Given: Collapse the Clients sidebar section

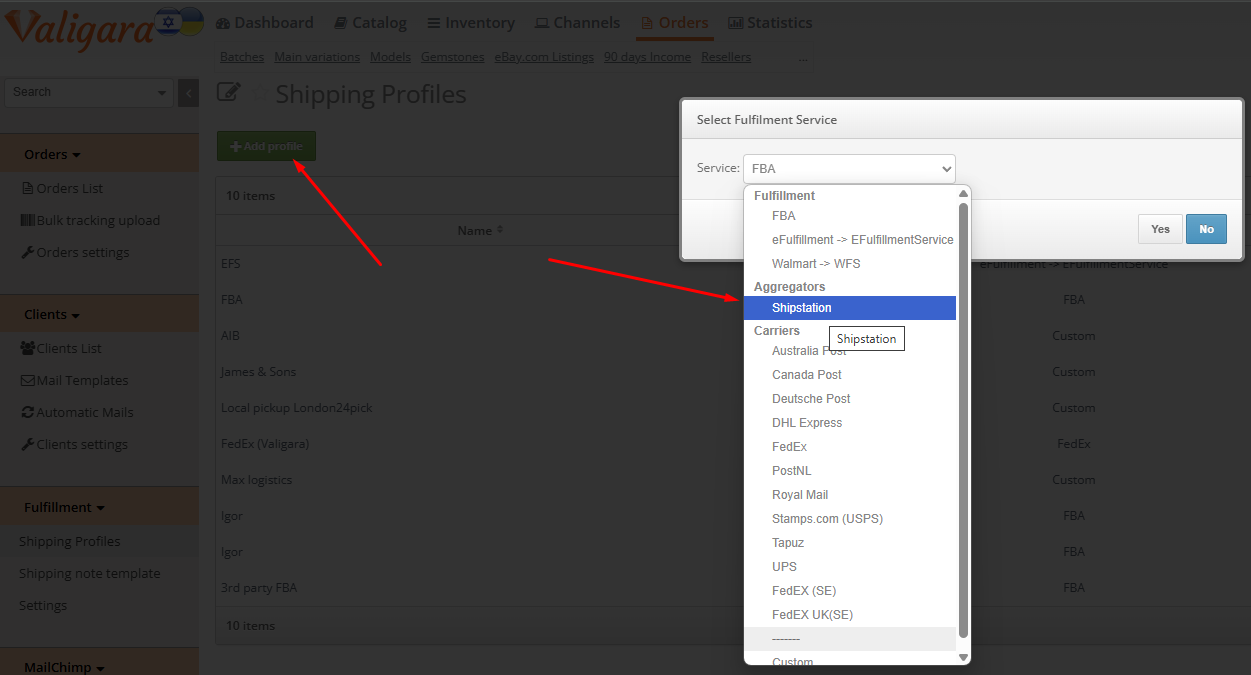Looking at the screenshot, I should [52, 314].
